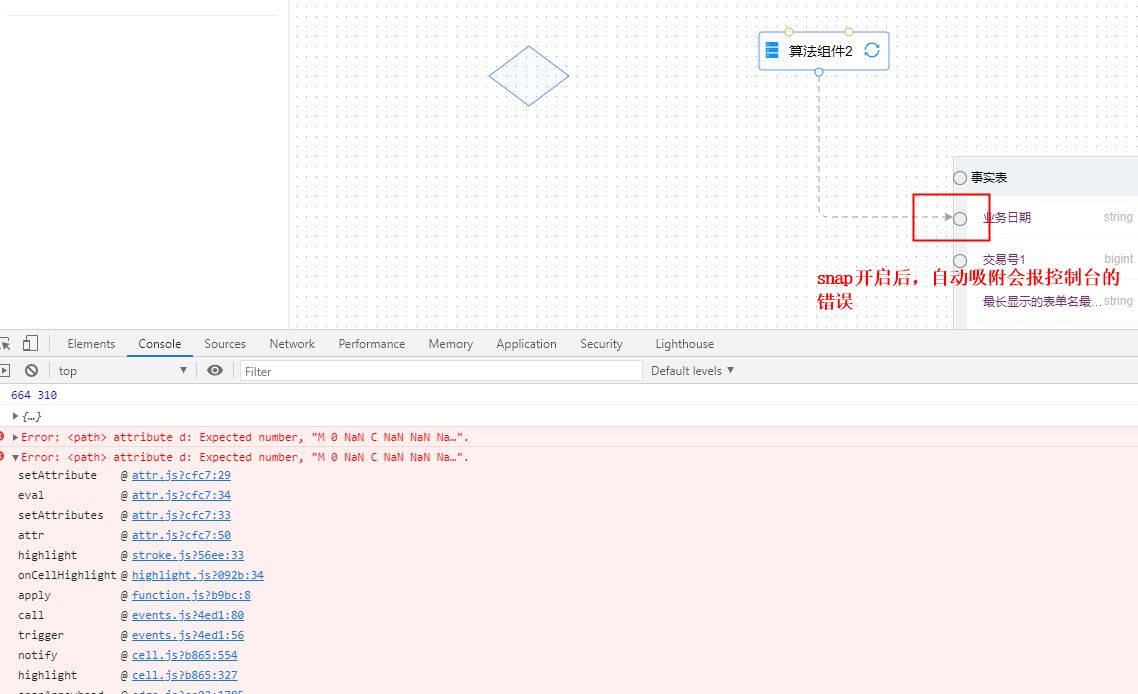The height and width of the screenshot is (694, 1138).
Task: Open the Performance tab
Action: click(372, 344)
